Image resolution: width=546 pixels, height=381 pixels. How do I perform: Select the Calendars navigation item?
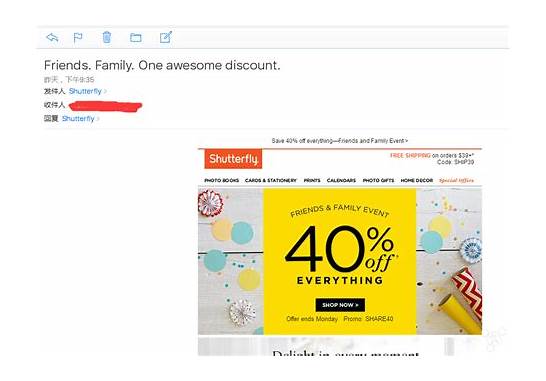[341, 180]
